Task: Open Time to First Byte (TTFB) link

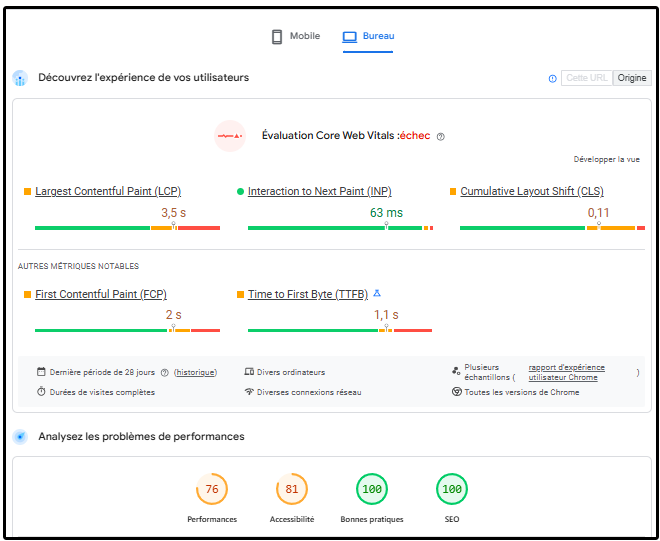Action: coord(307,294)
